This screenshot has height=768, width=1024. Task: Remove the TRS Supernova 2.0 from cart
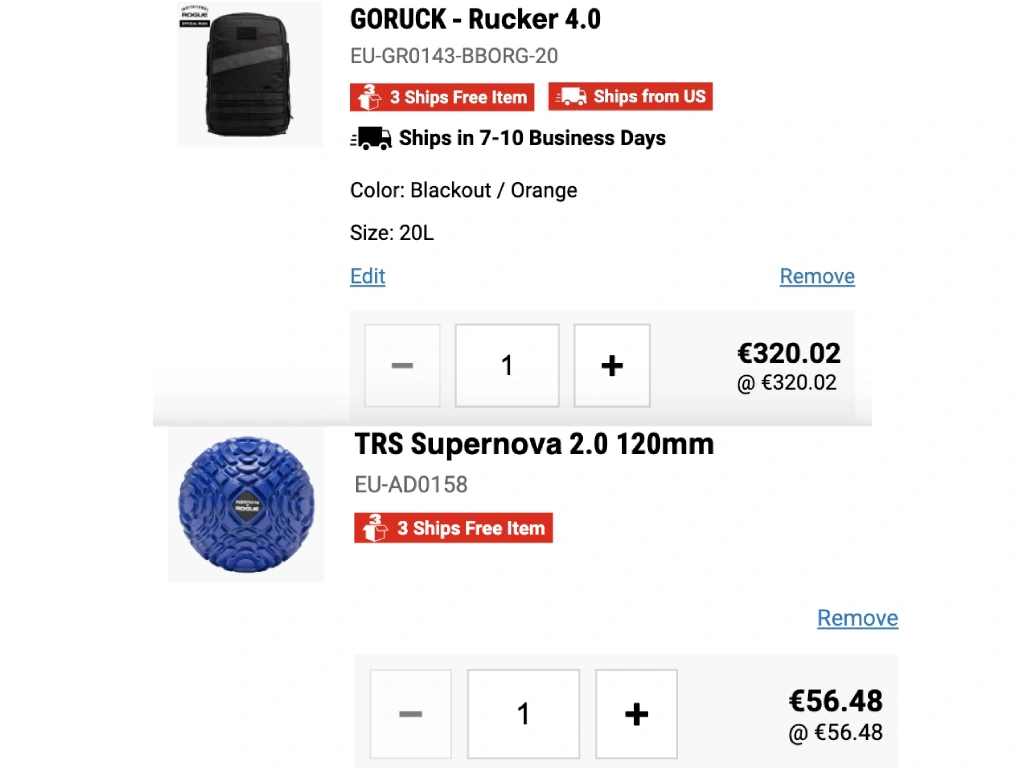coord(857,618)
